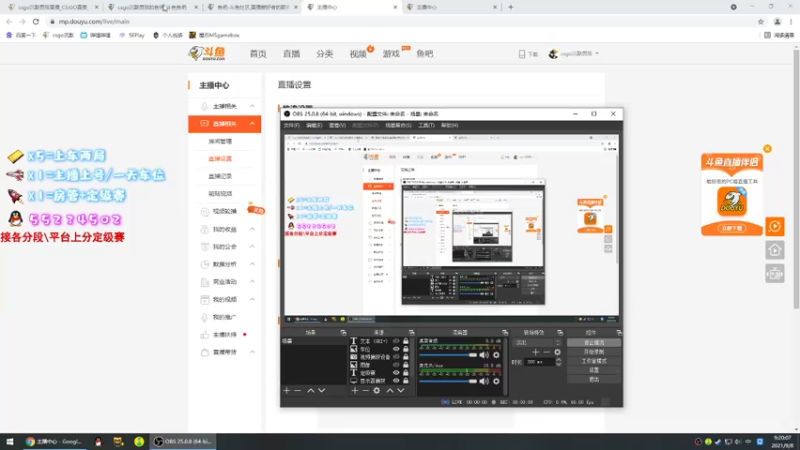The image size is (800, 450).
Task: Open user account dropdown in Douyu header
Action: pos(574,54)
